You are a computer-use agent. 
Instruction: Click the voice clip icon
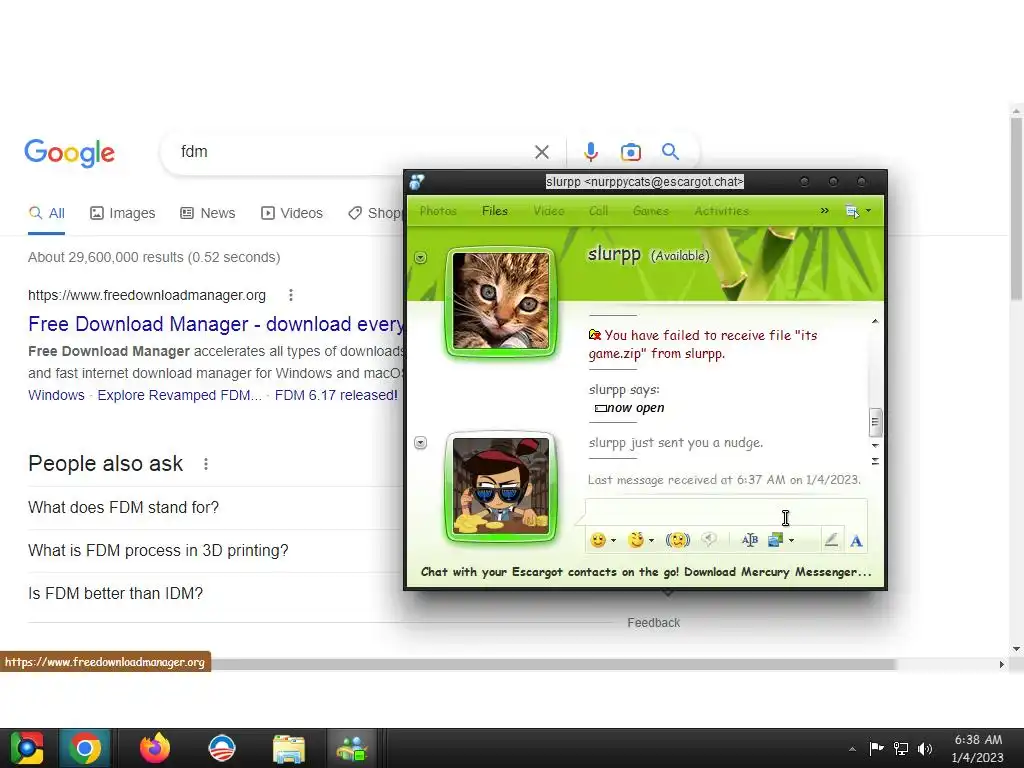point(709,539)
